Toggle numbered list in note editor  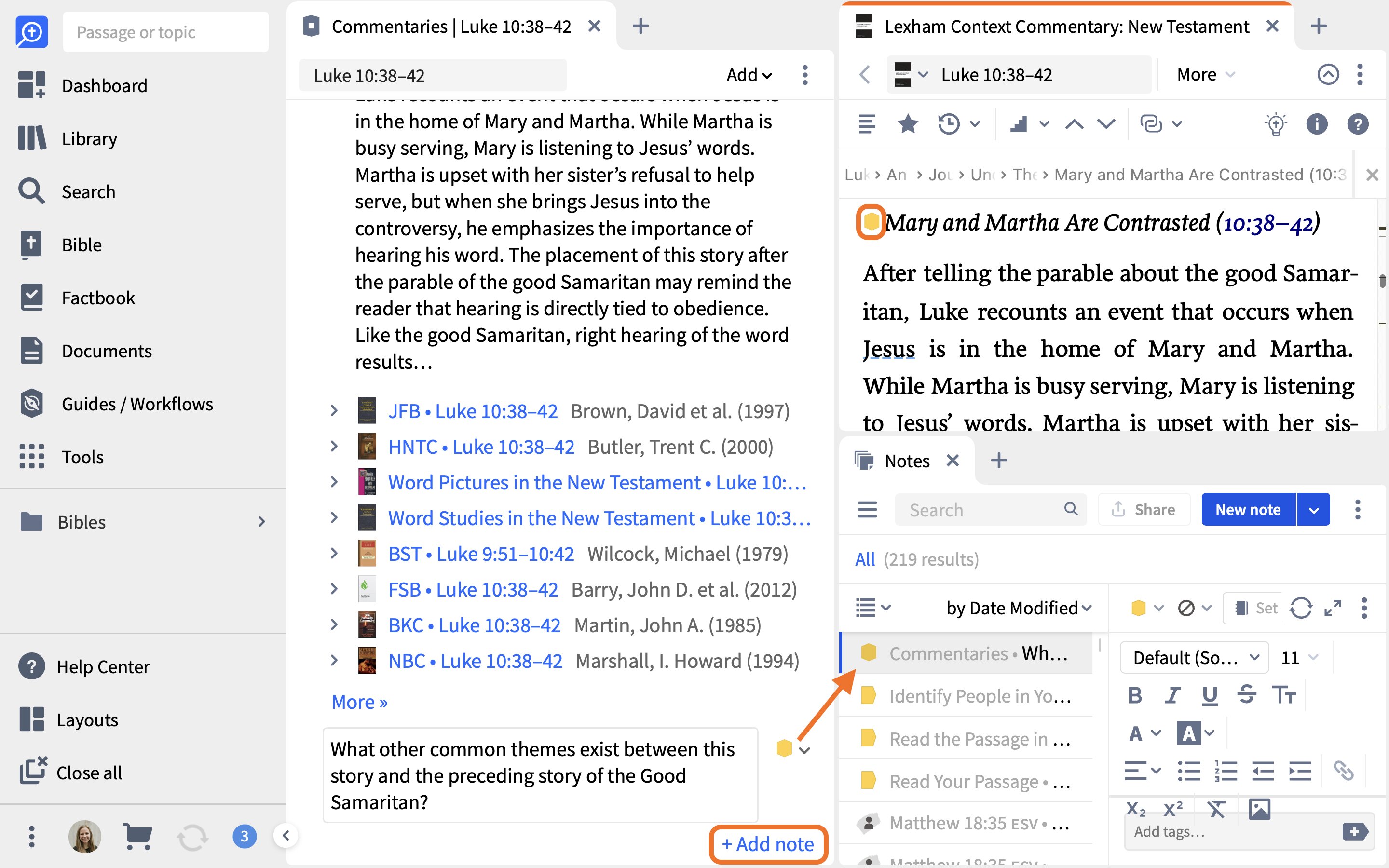(1226, 771)
